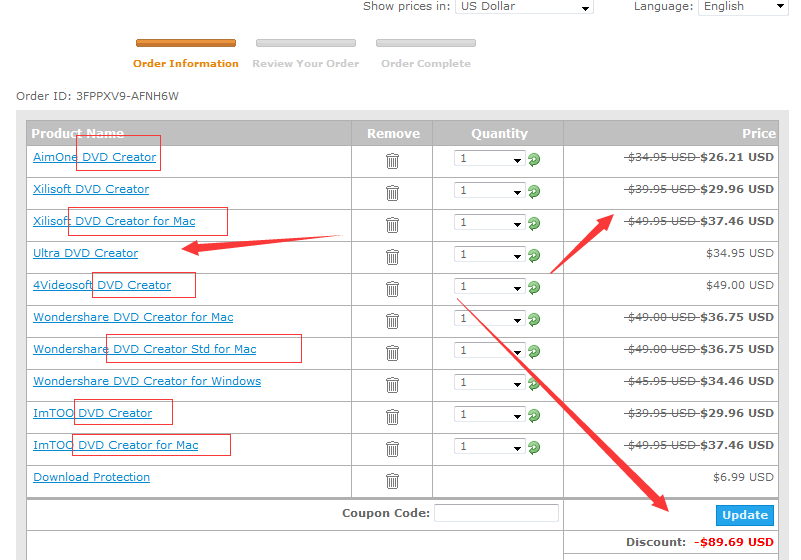
Task: Click the ImTOO DVD Creator for Mac link
Action: [115, 445]
